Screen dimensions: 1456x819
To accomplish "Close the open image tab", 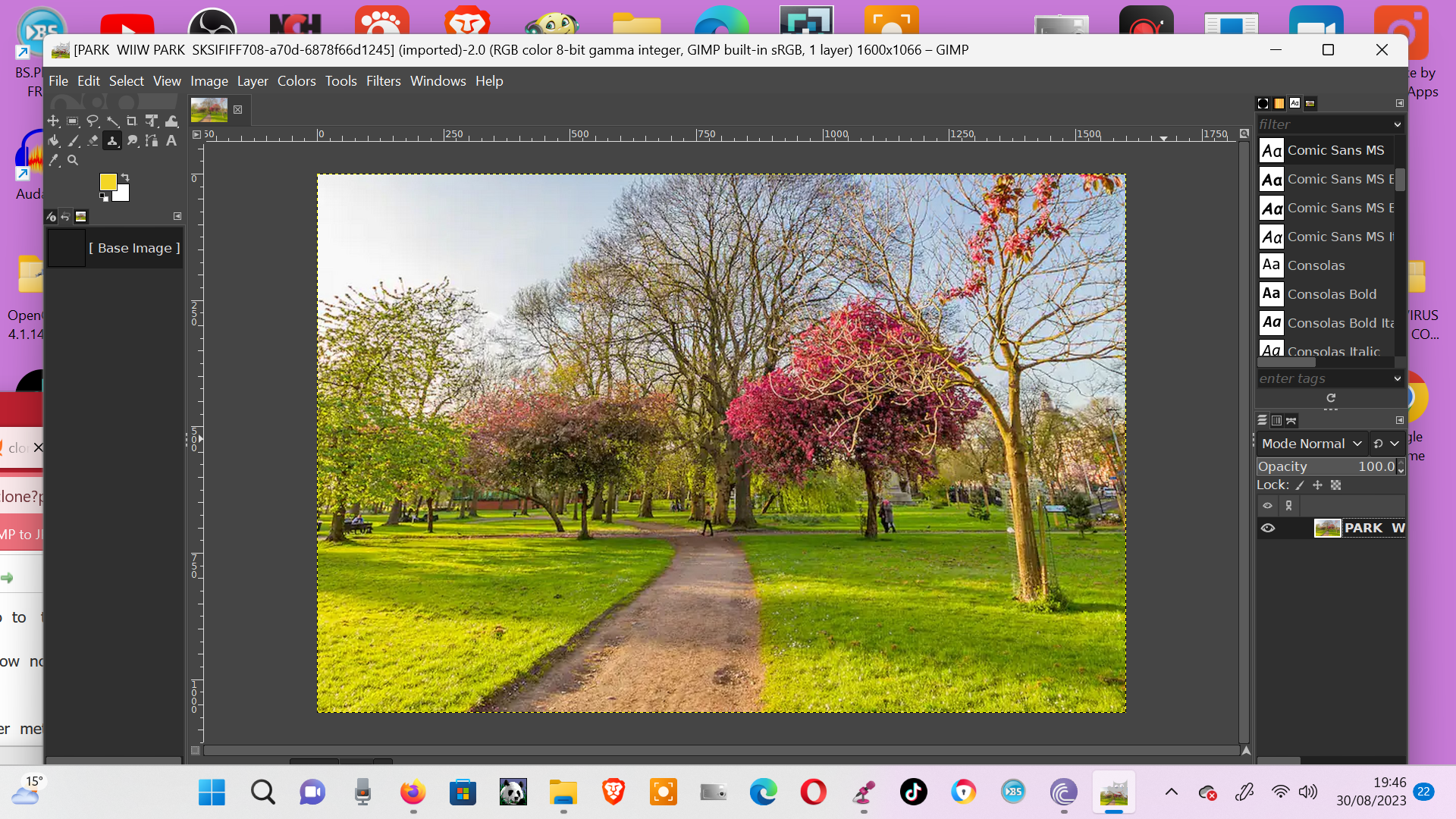I will tap(238, 110).
